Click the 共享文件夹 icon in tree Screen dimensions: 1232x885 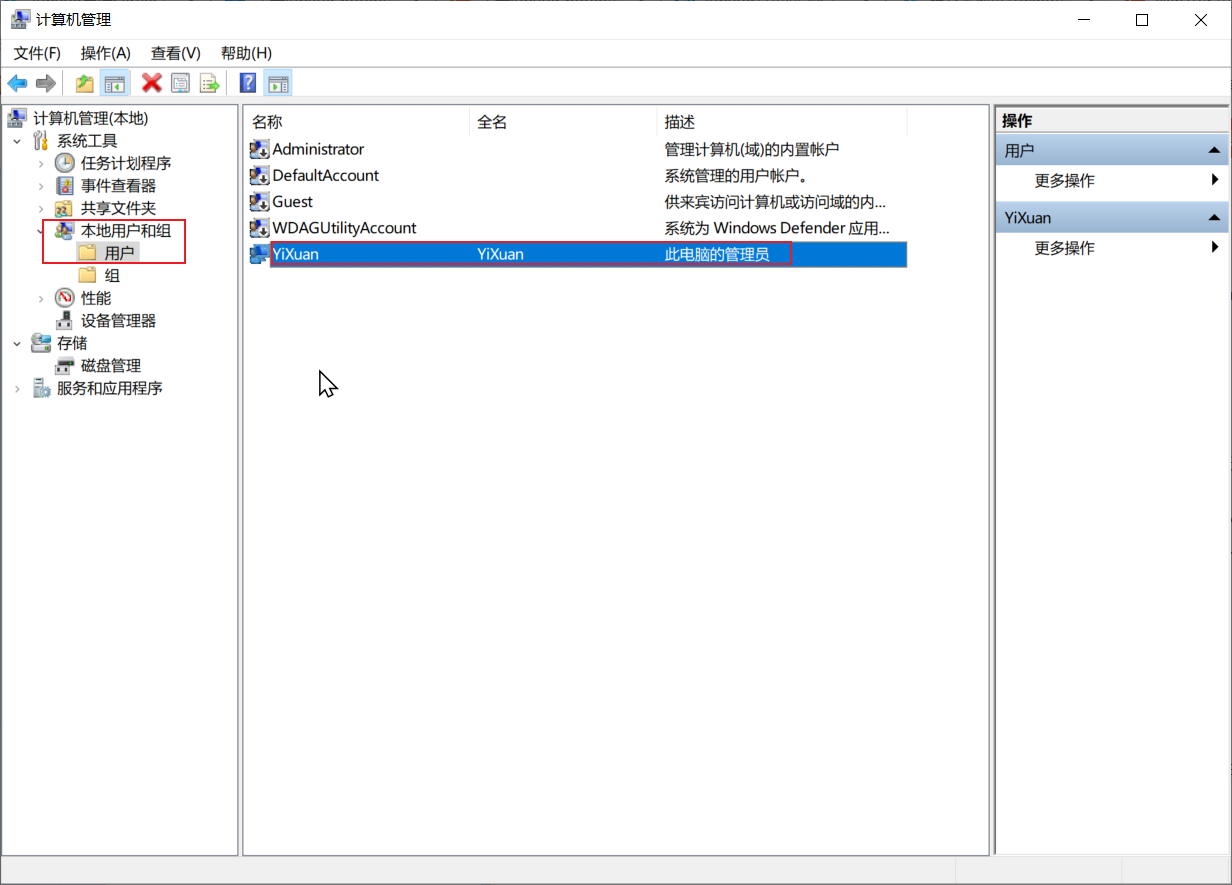(x=64, y=208)
